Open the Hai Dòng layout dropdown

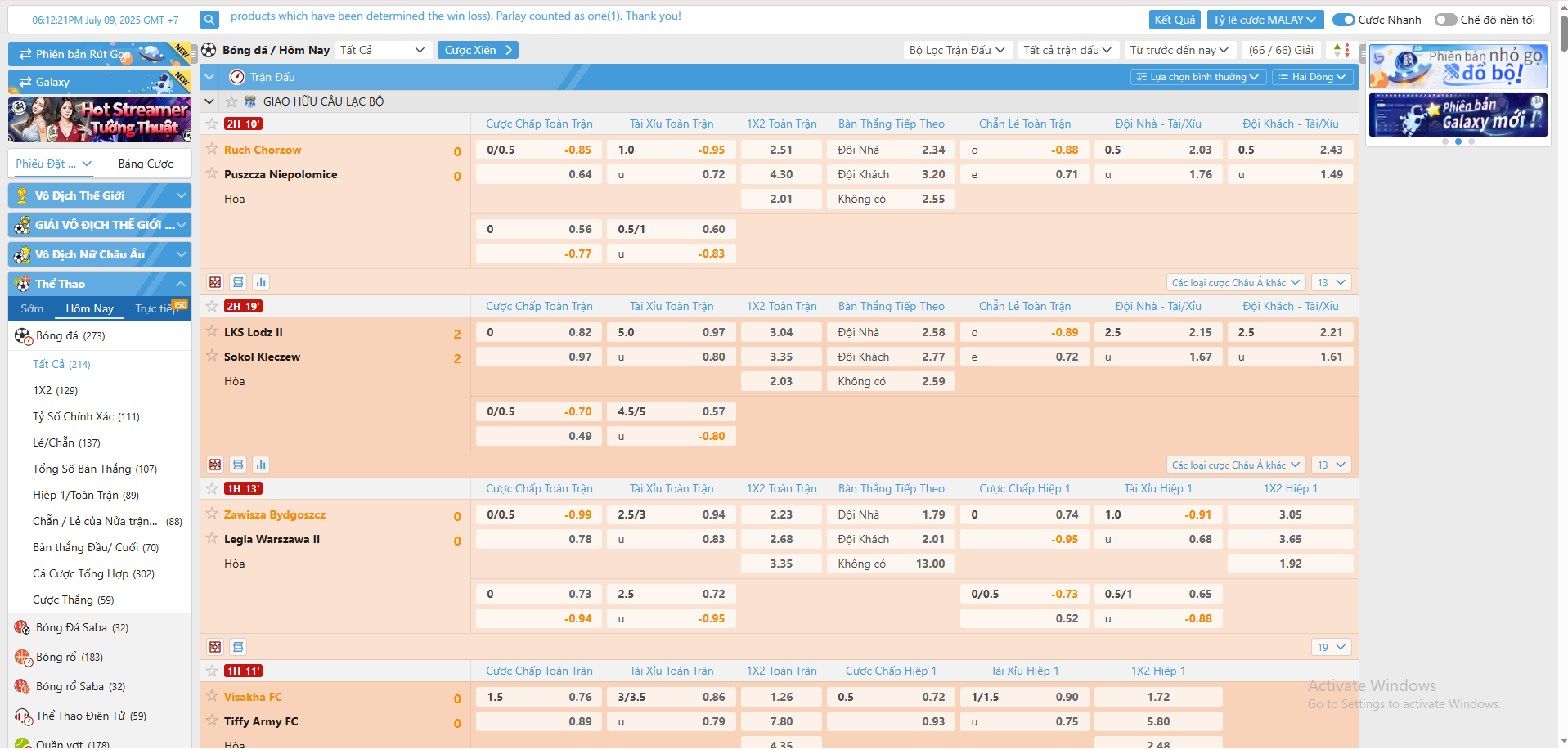(x=1312, y=77)
